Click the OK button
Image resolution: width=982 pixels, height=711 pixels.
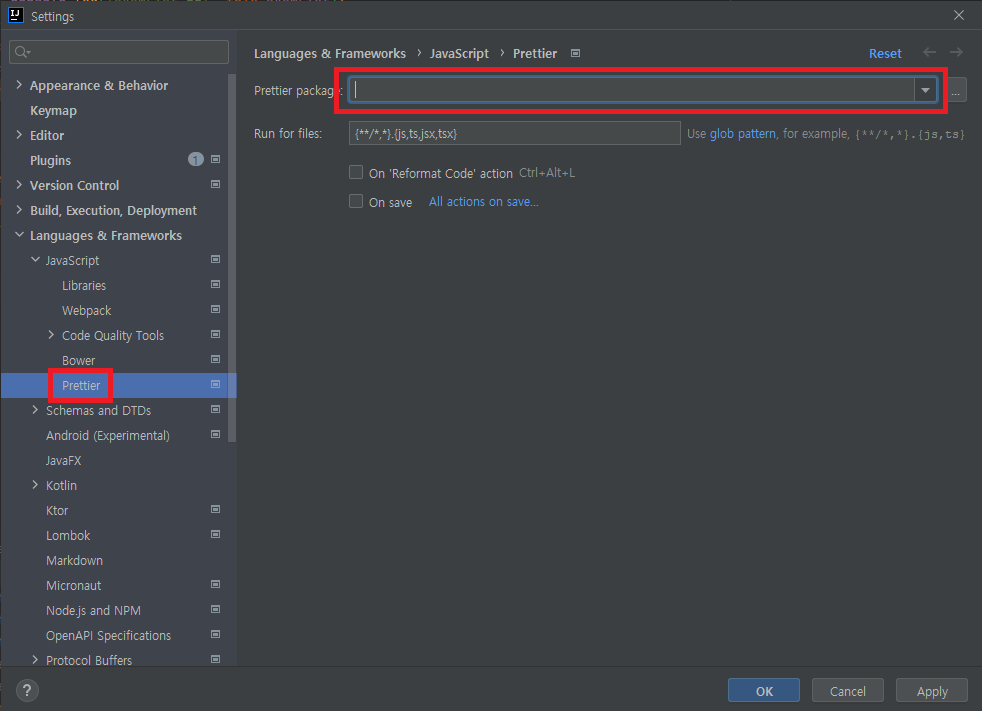[x=764, y=691]
